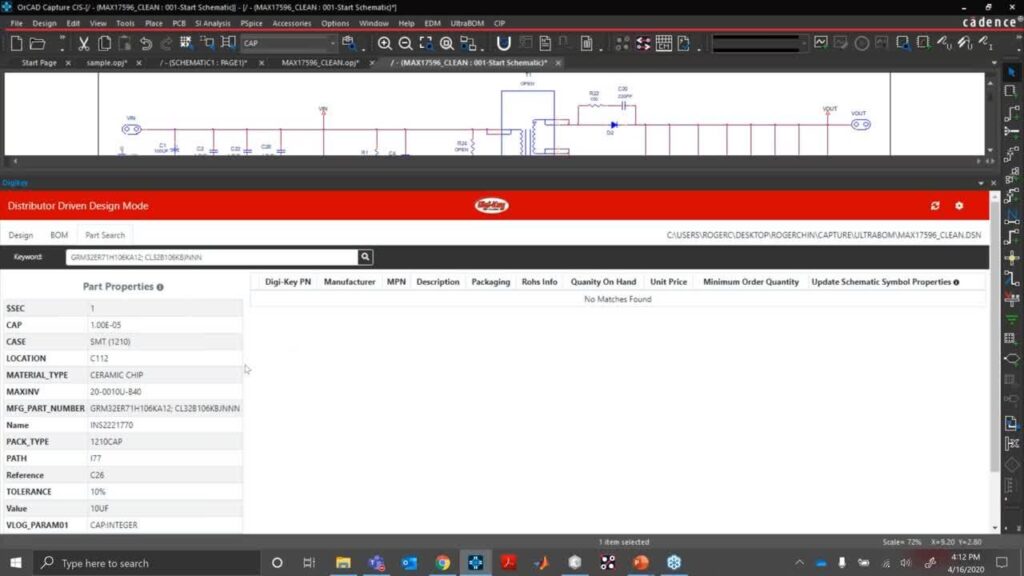Open the PSpice menu
1024x576 pixels.
251,24
